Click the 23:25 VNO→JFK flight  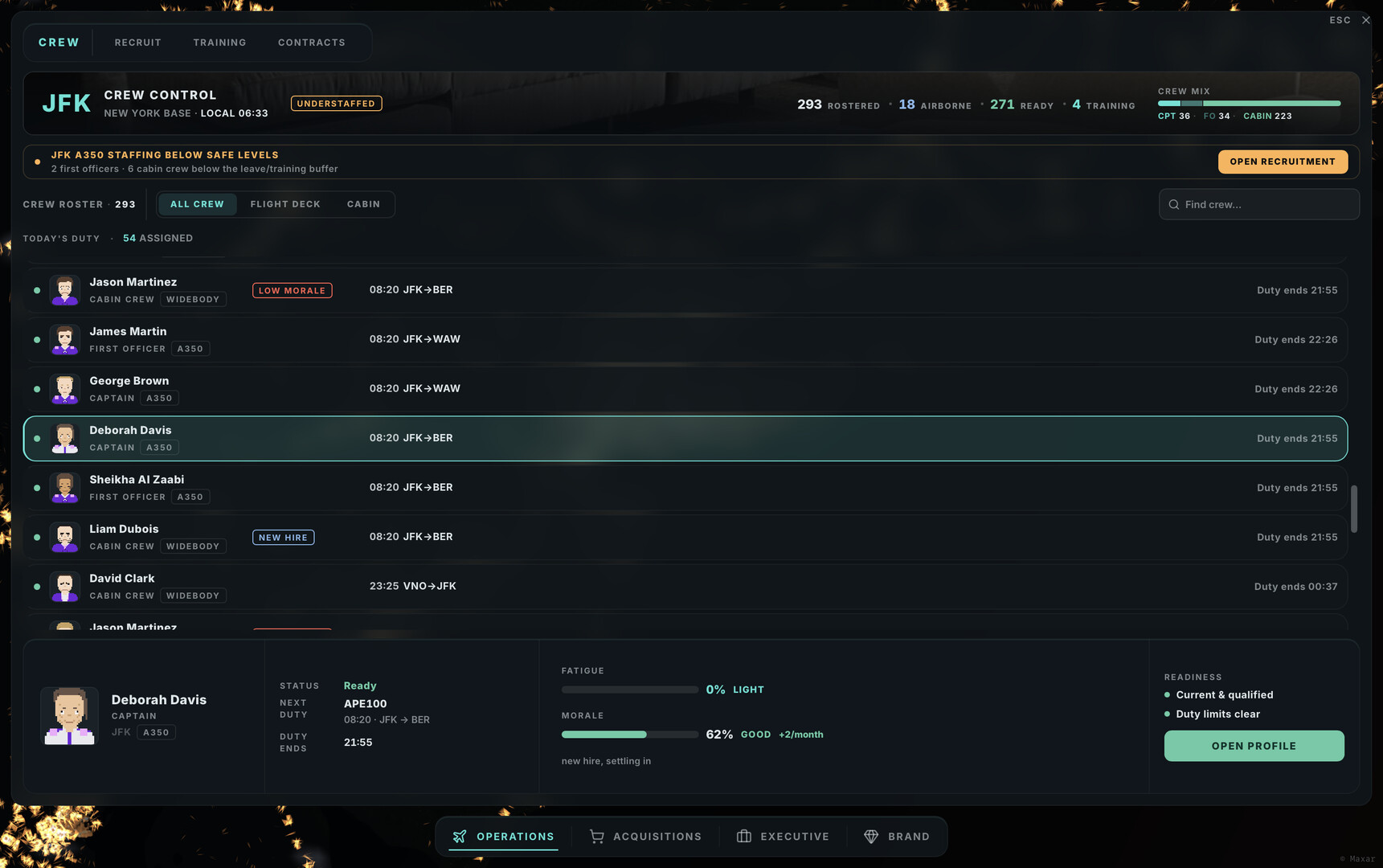(412, 587)
